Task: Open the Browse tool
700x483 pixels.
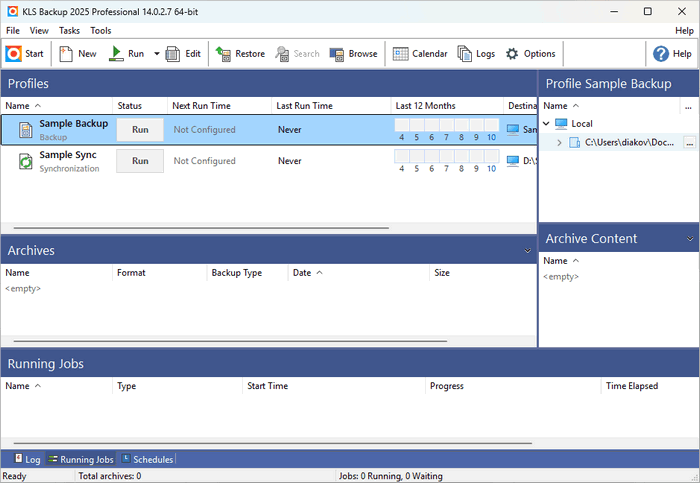Action: 354,54
